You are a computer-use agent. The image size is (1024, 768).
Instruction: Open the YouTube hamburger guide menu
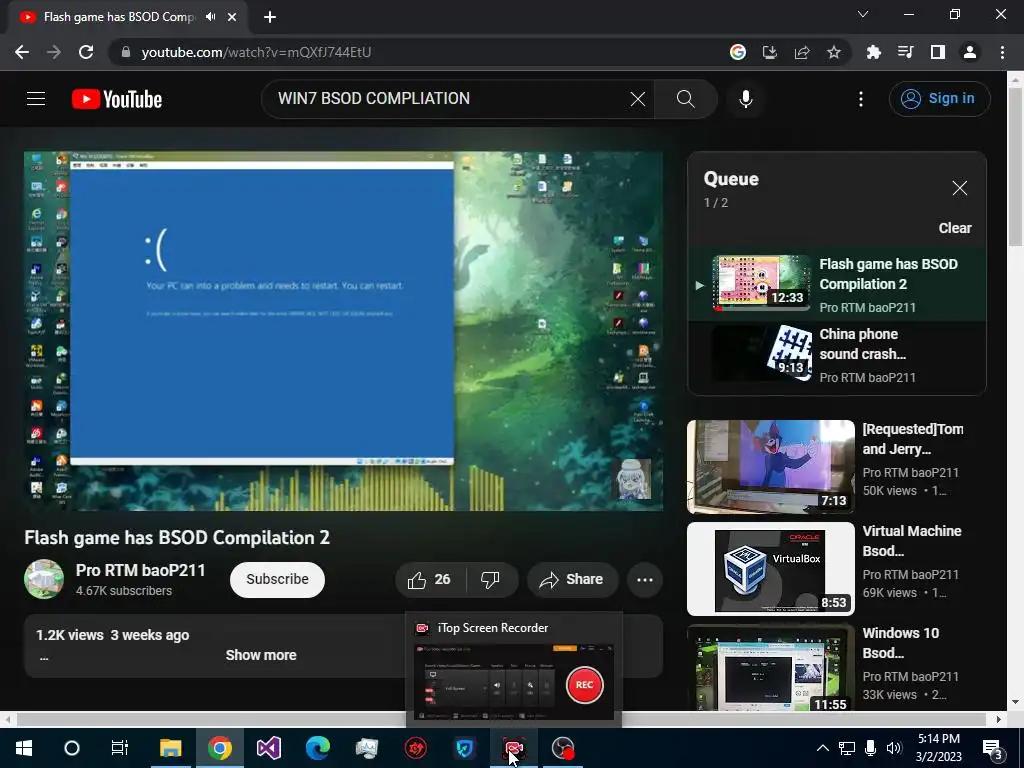click(x=36, y=99)
